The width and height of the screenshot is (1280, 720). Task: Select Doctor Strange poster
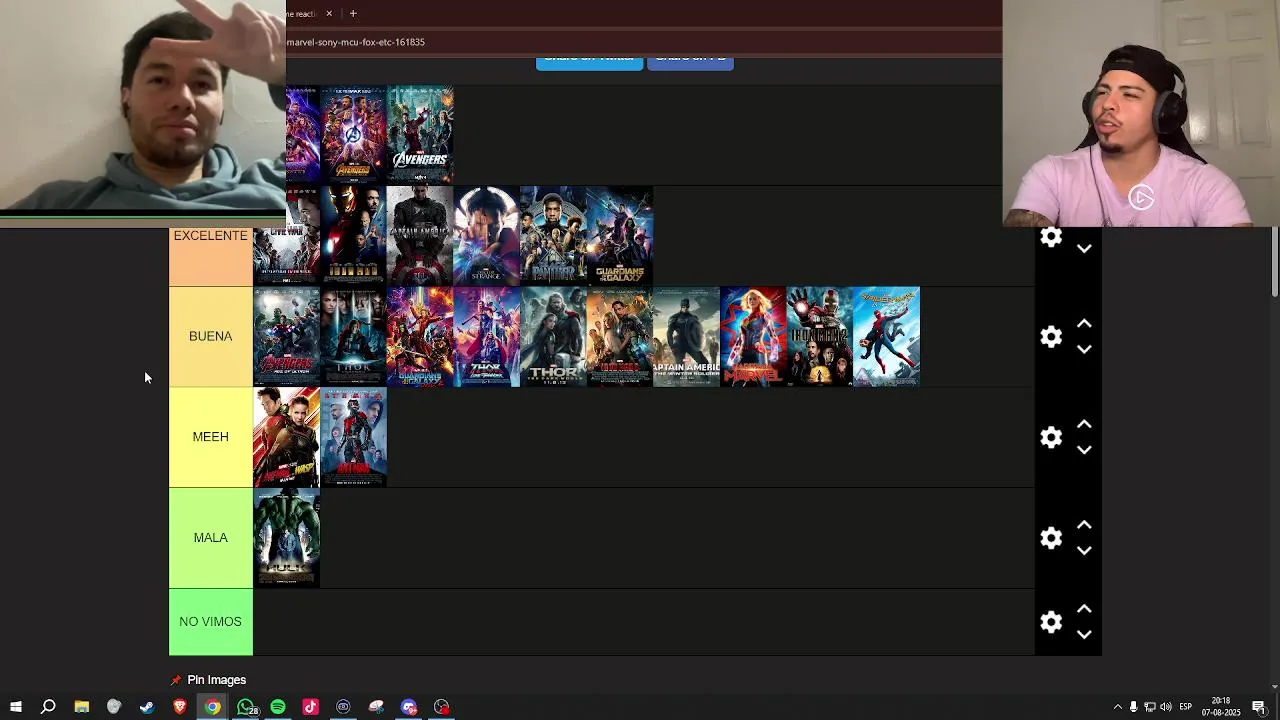pos(487,236)
